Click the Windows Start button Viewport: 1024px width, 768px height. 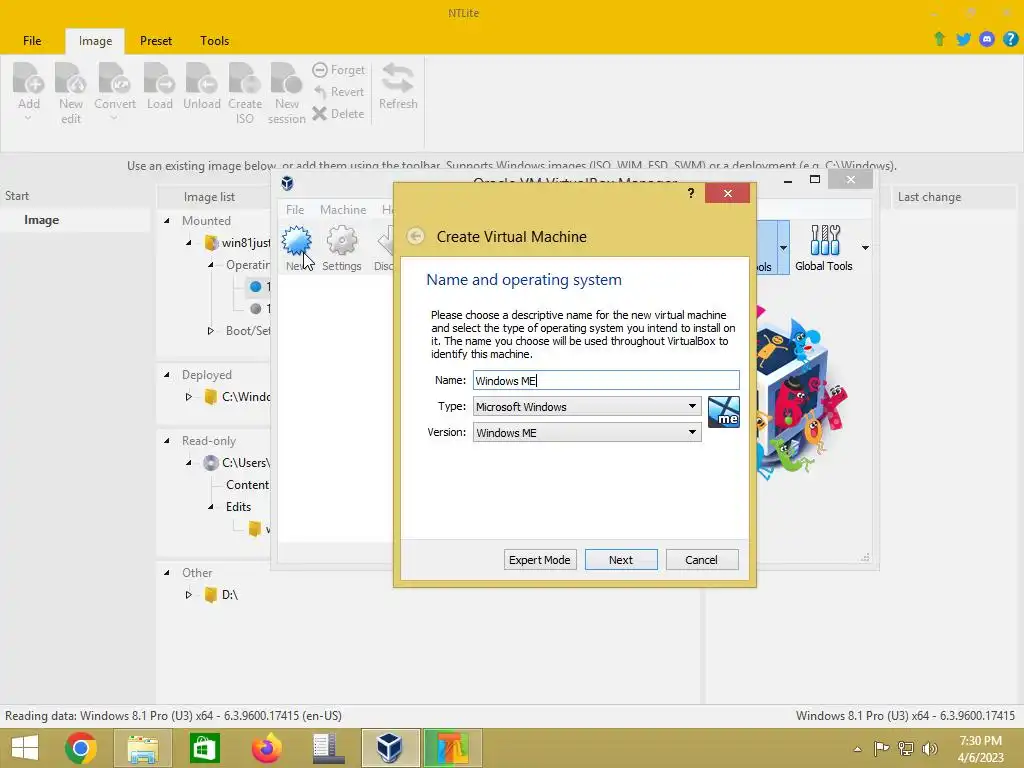click(24, 748)
